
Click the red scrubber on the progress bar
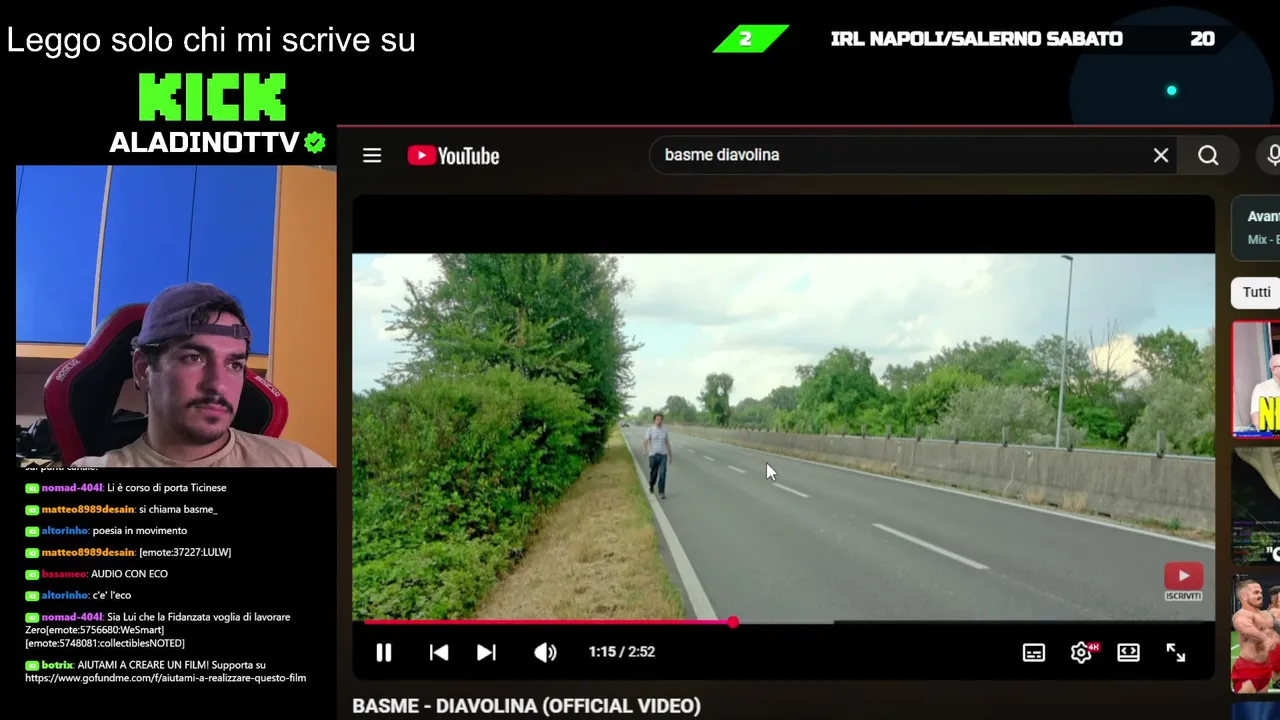pyautogui.click(x=733, y=622)
